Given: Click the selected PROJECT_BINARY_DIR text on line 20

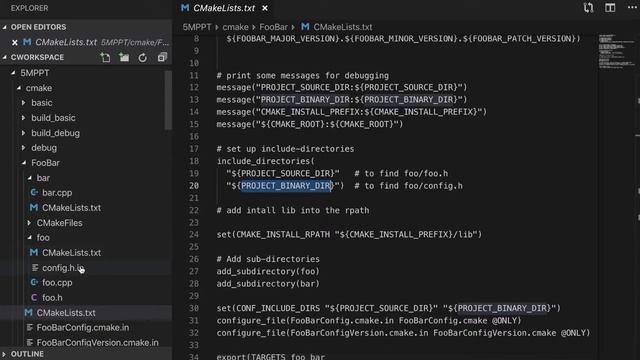Looking at the screenshot, I should (x=286, y=186).
